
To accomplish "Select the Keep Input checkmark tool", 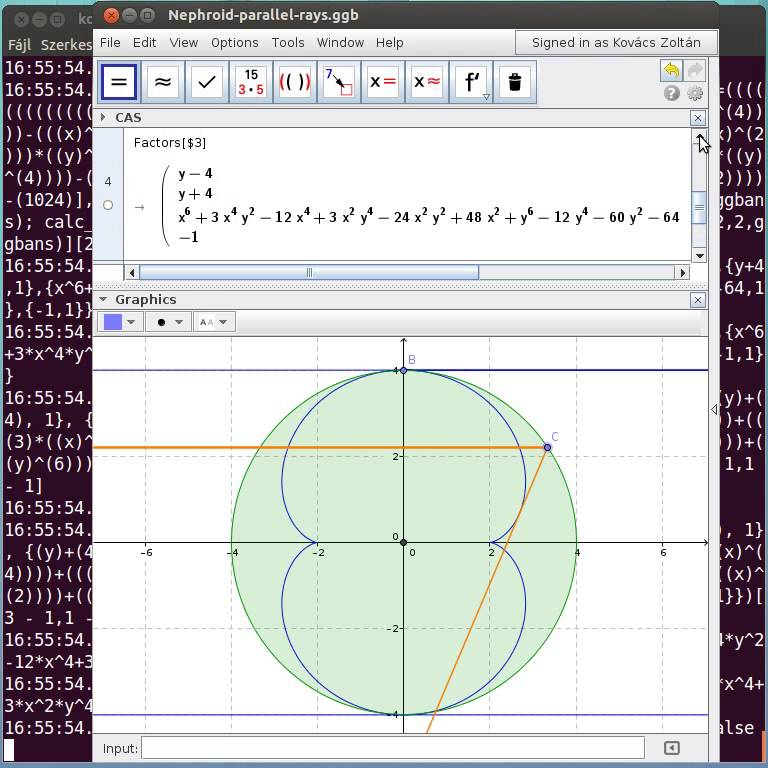I will (207, 82).
